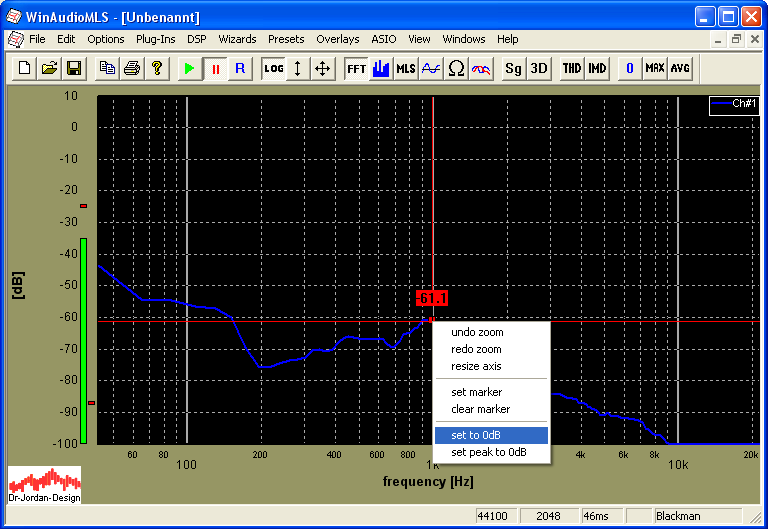Click the New document icon

(x=24, y=69)
